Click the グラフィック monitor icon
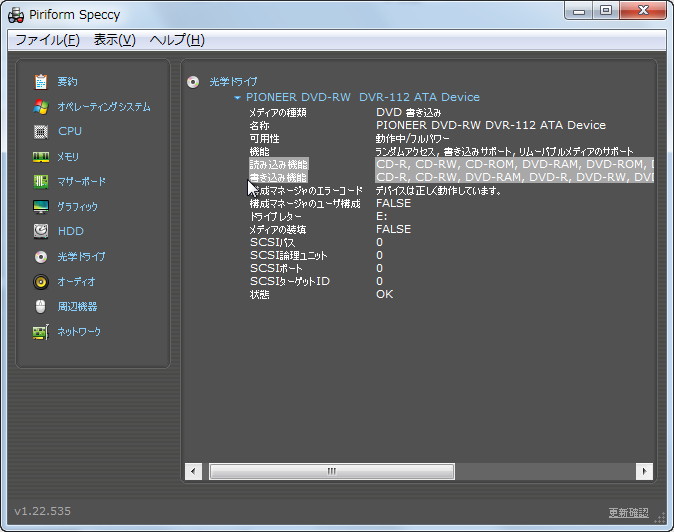 pos(41,206)
